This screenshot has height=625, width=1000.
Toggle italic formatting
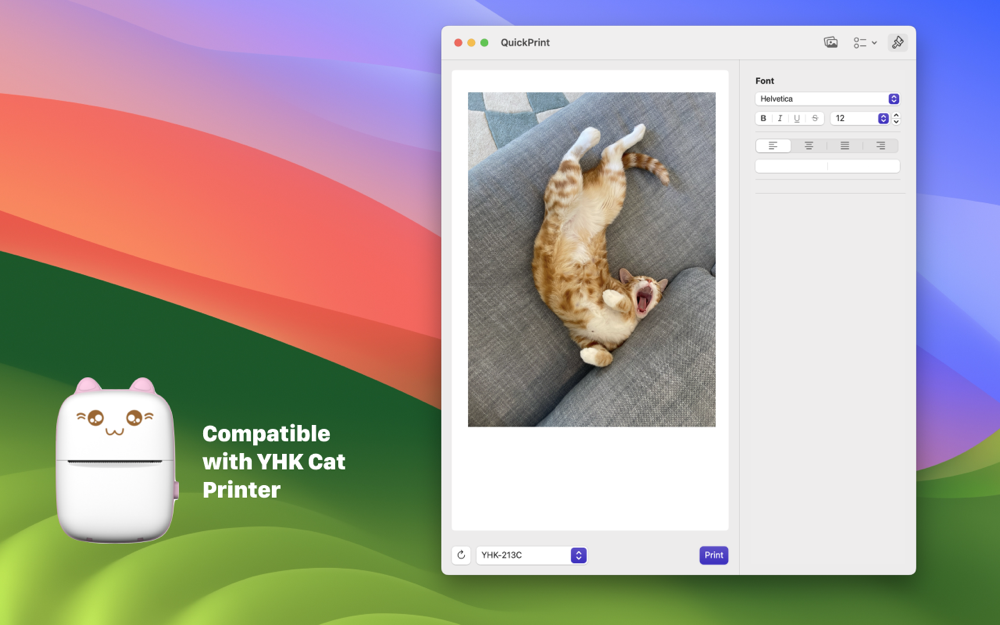[780, 119]
